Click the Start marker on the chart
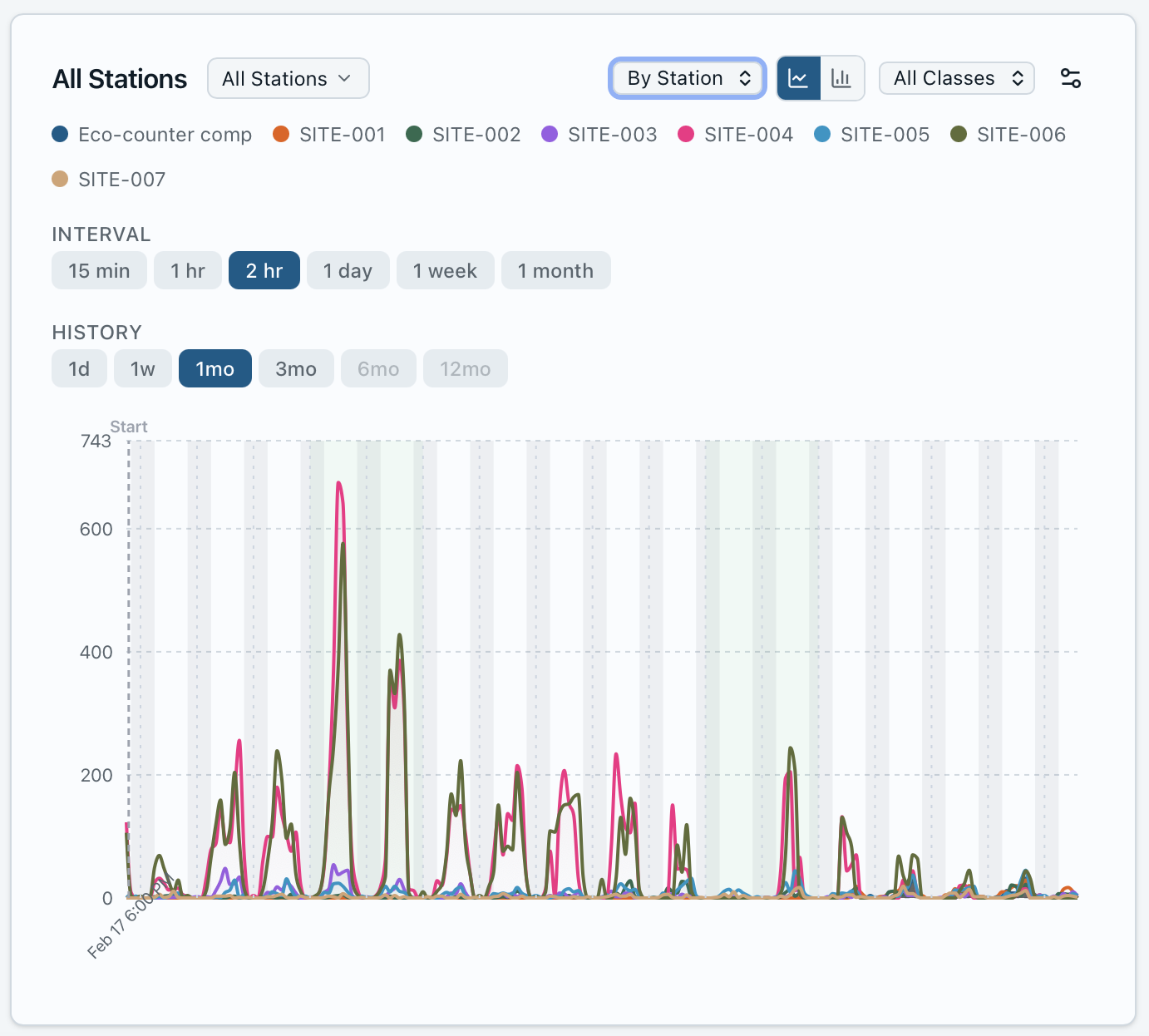The image size is (1149, 1036). (x=130, y=427)
